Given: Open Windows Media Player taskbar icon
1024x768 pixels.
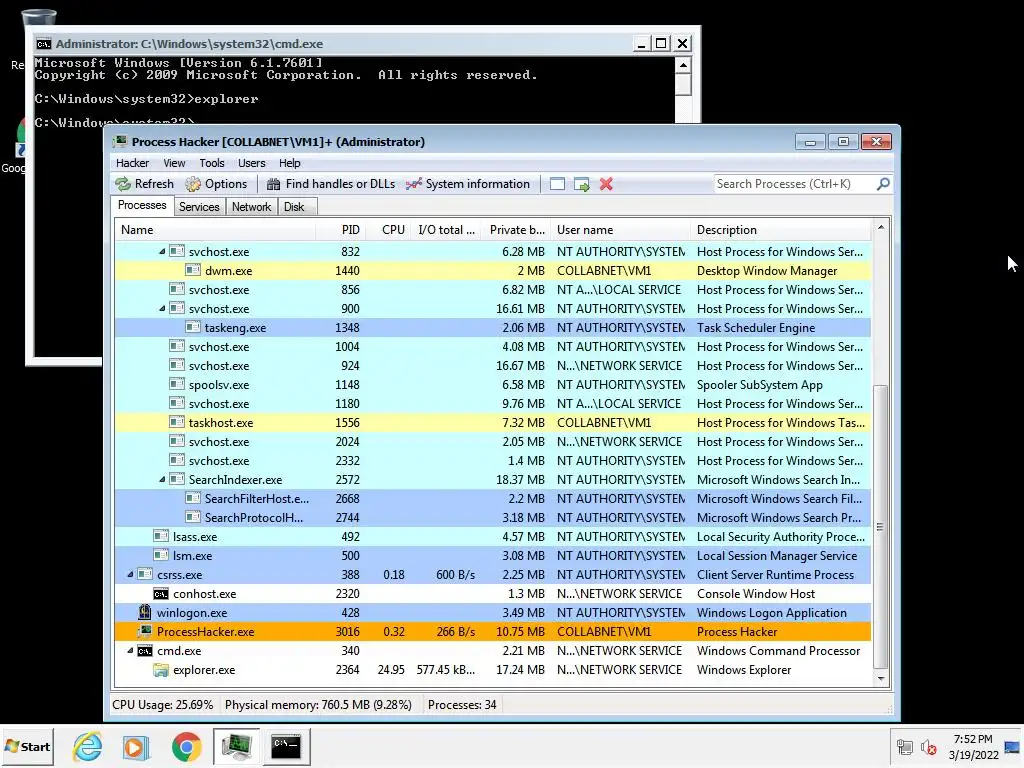Looking at the screenshot, I should [136, 746].
